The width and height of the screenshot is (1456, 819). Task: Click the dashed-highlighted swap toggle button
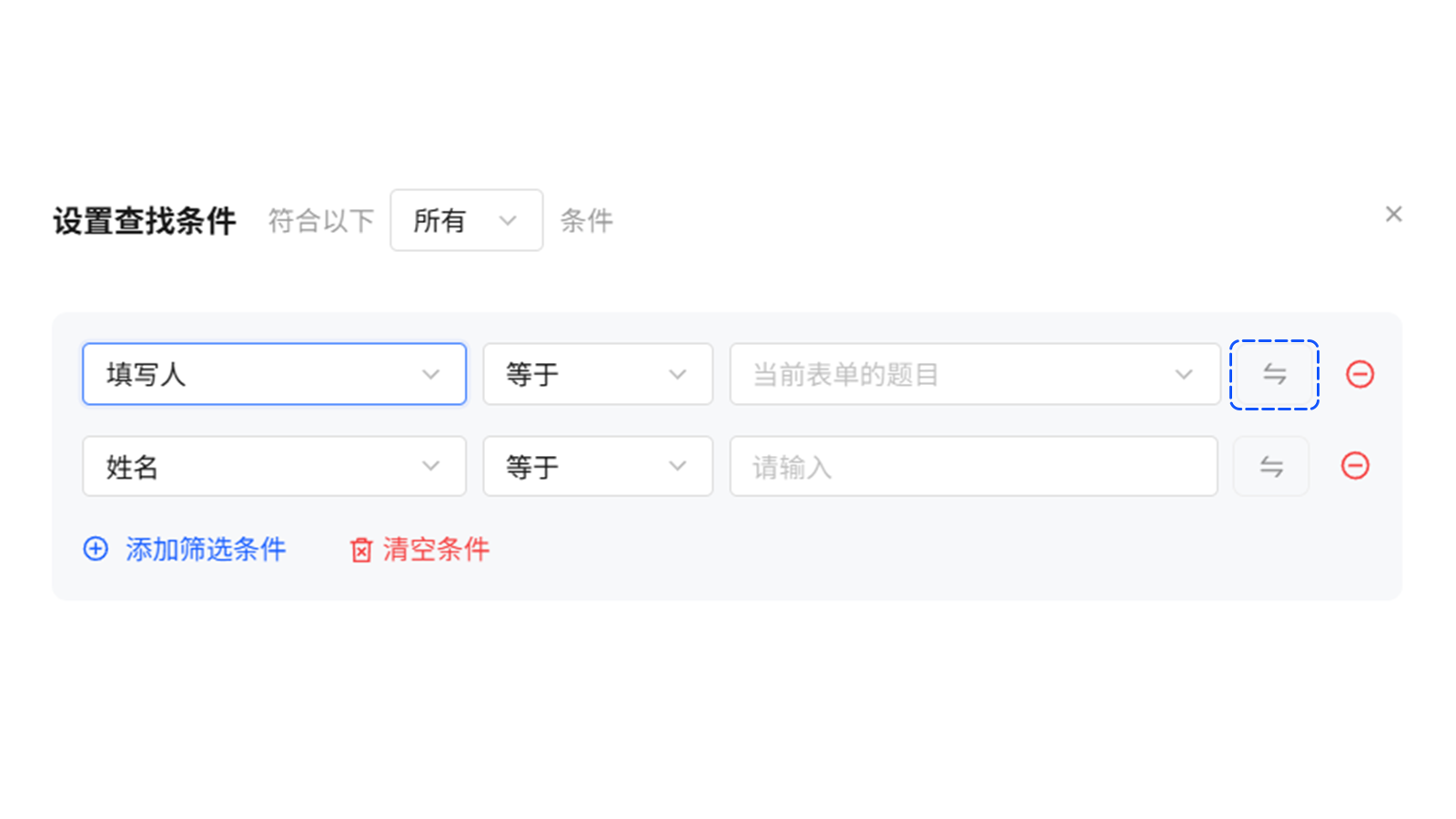(x=1274, y=374)
